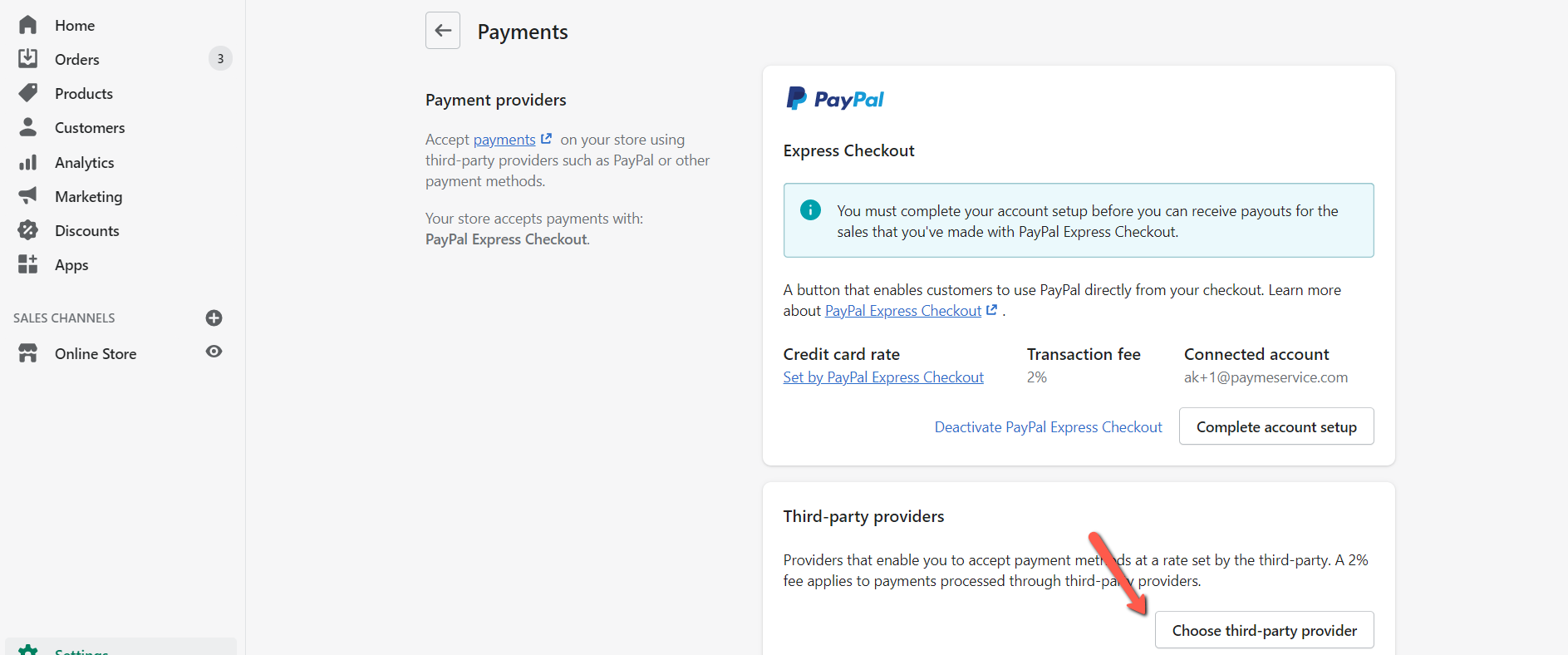Open the Set by PayPal Express Checkout link
Screen dimensions: 1568x655
point(883,377)
